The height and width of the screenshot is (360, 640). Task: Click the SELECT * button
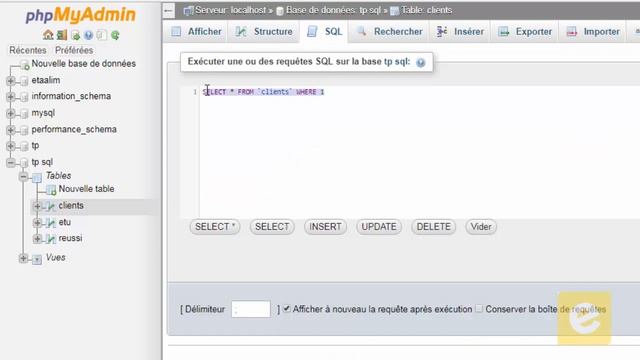click(215, 227)
